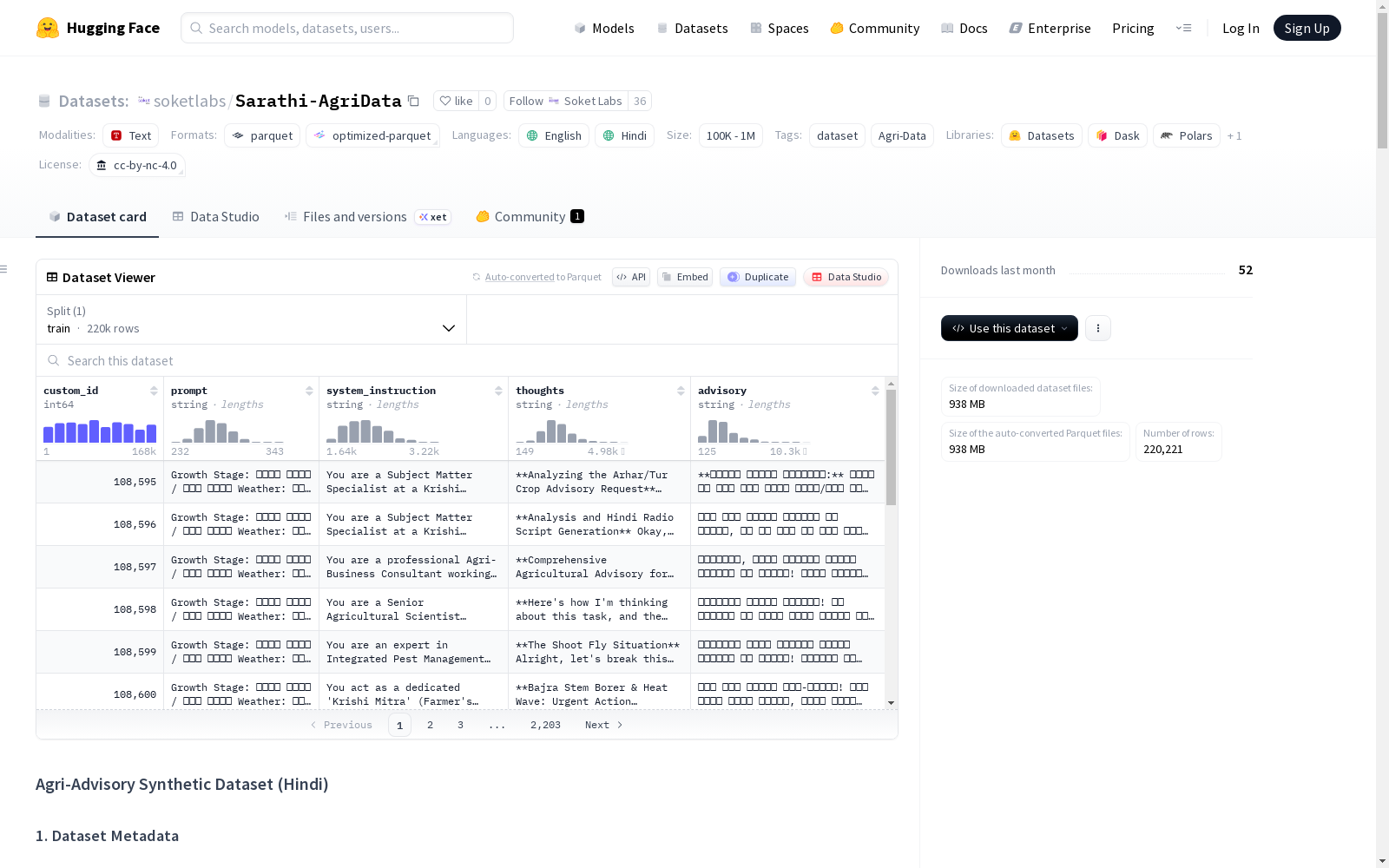Click the advisory lengths histogram
This screenshot has height=868, width=1389.
click(x=754, y=431)
